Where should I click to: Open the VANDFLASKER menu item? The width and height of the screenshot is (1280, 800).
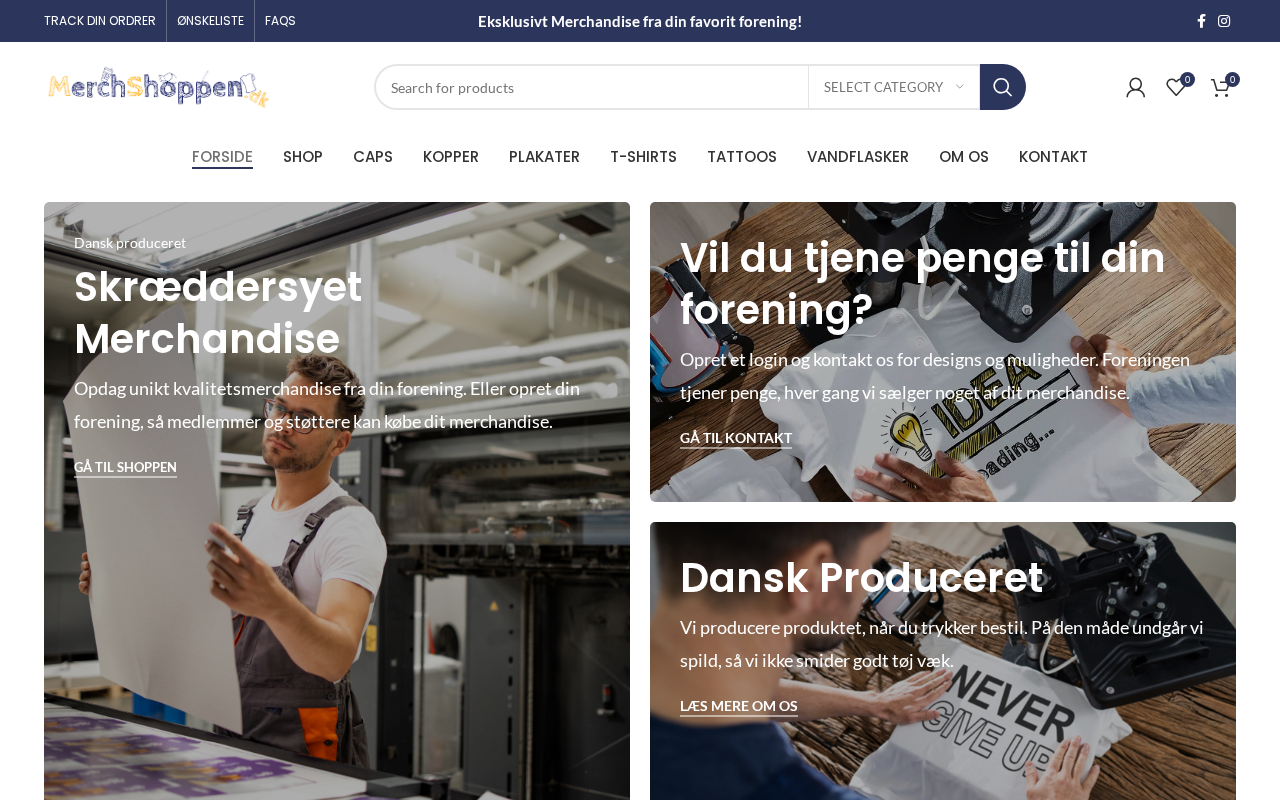(858, 157)
